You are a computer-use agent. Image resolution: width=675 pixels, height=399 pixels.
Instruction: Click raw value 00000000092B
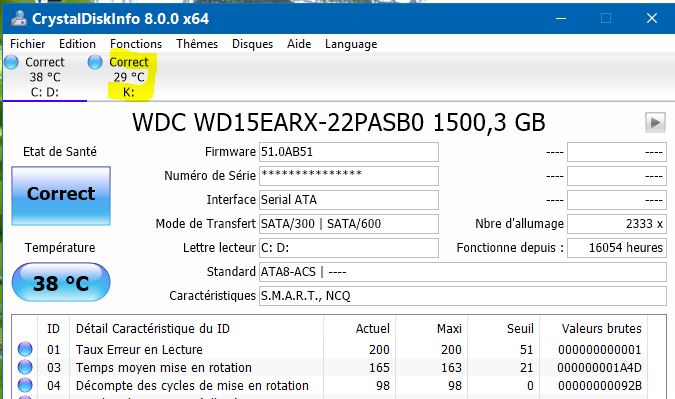[600, 386]
